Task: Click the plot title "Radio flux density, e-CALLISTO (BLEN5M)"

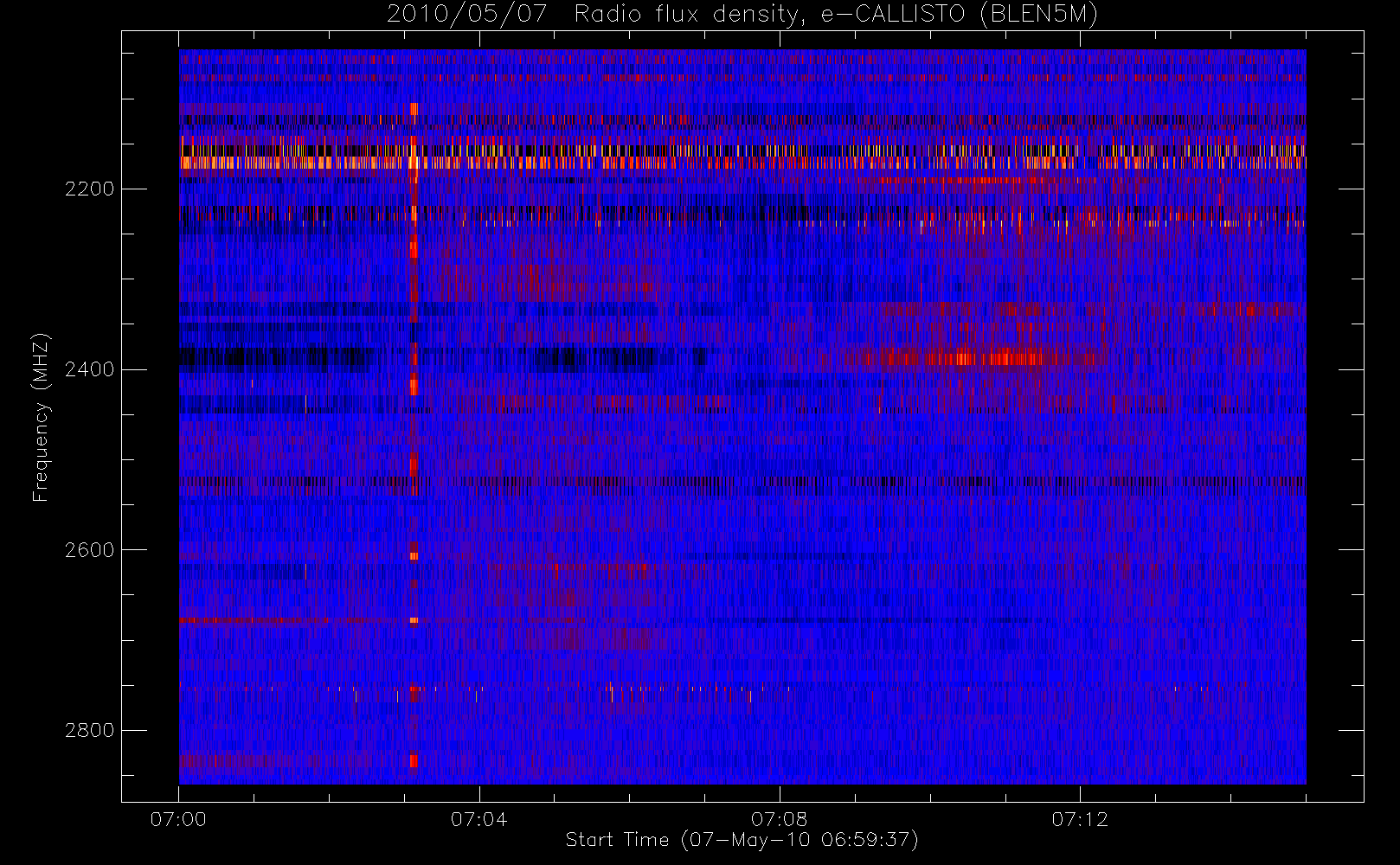Action: [x=836, y=15]
